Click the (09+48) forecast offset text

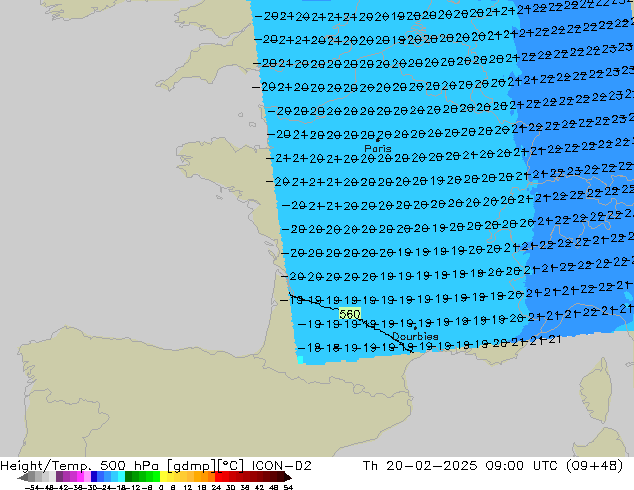click(594, 466)
